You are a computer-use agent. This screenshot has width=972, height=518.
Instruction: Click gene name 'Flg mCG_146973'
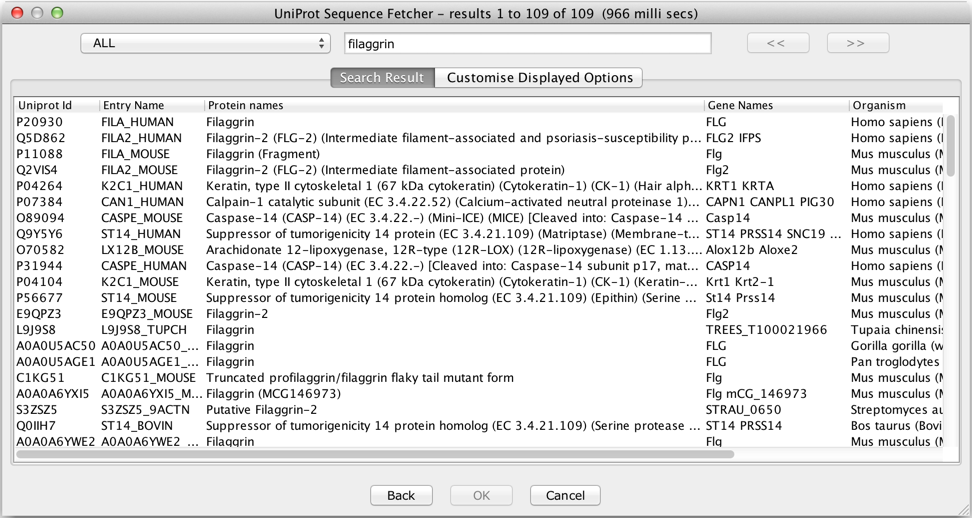756,394
